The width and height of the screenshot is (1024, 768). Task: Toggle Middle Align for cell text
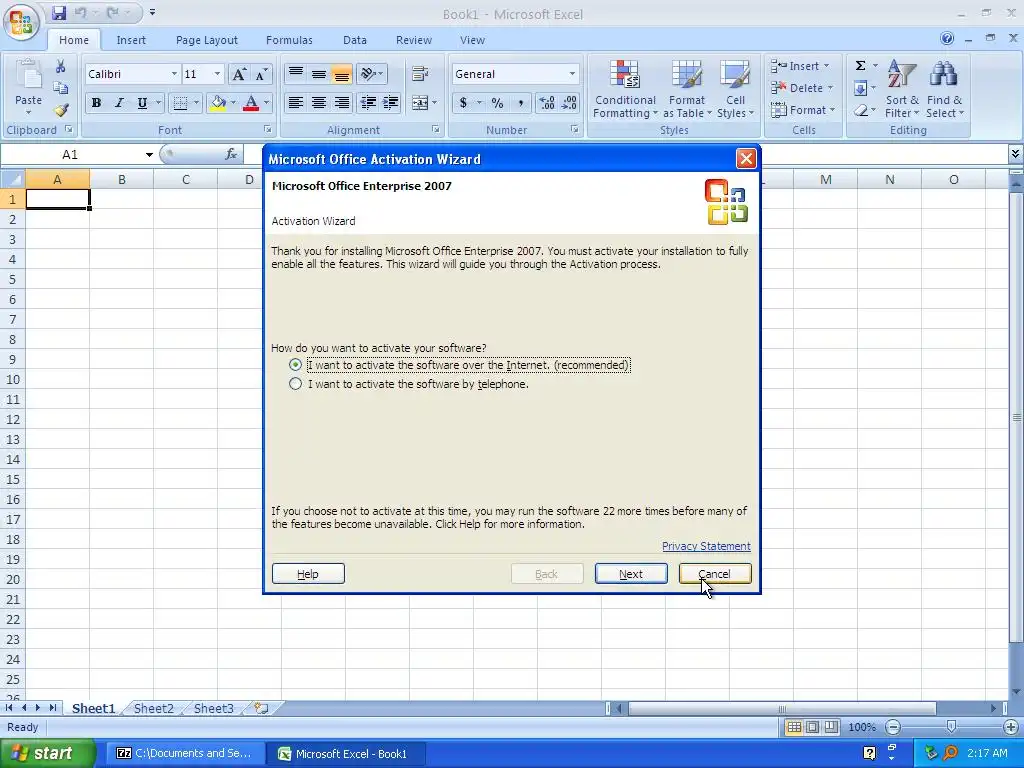pos(319,74)
